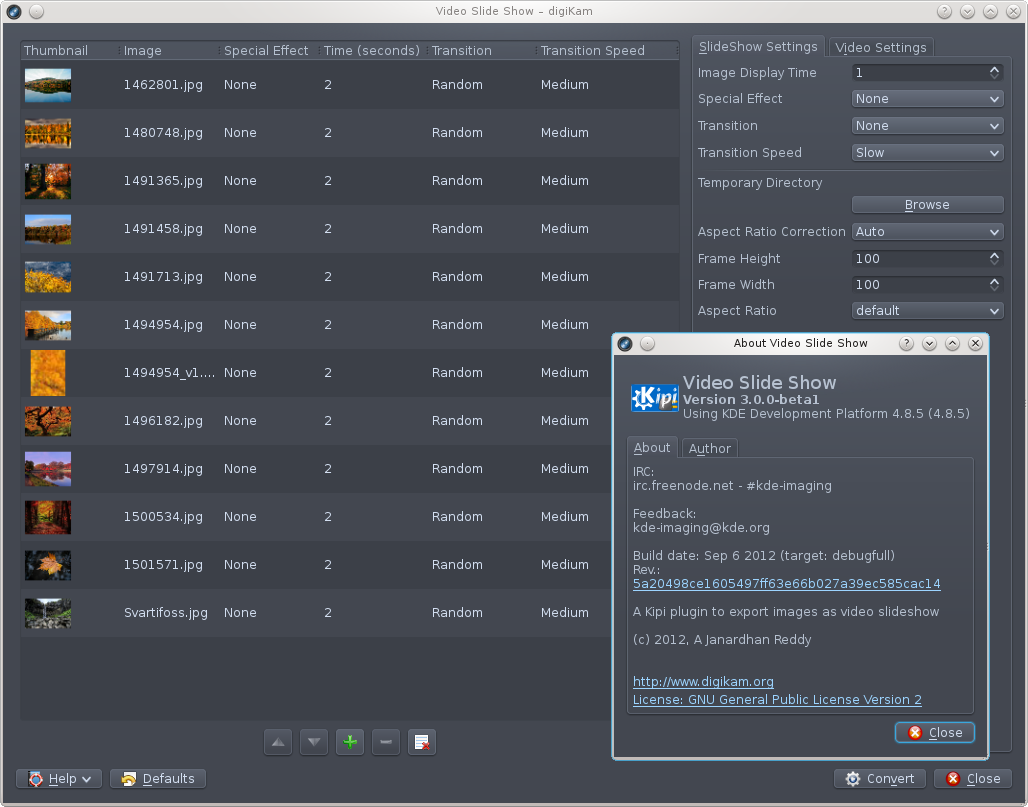Open the Aspect Ratio Correction dropdown

pos(926,231)
